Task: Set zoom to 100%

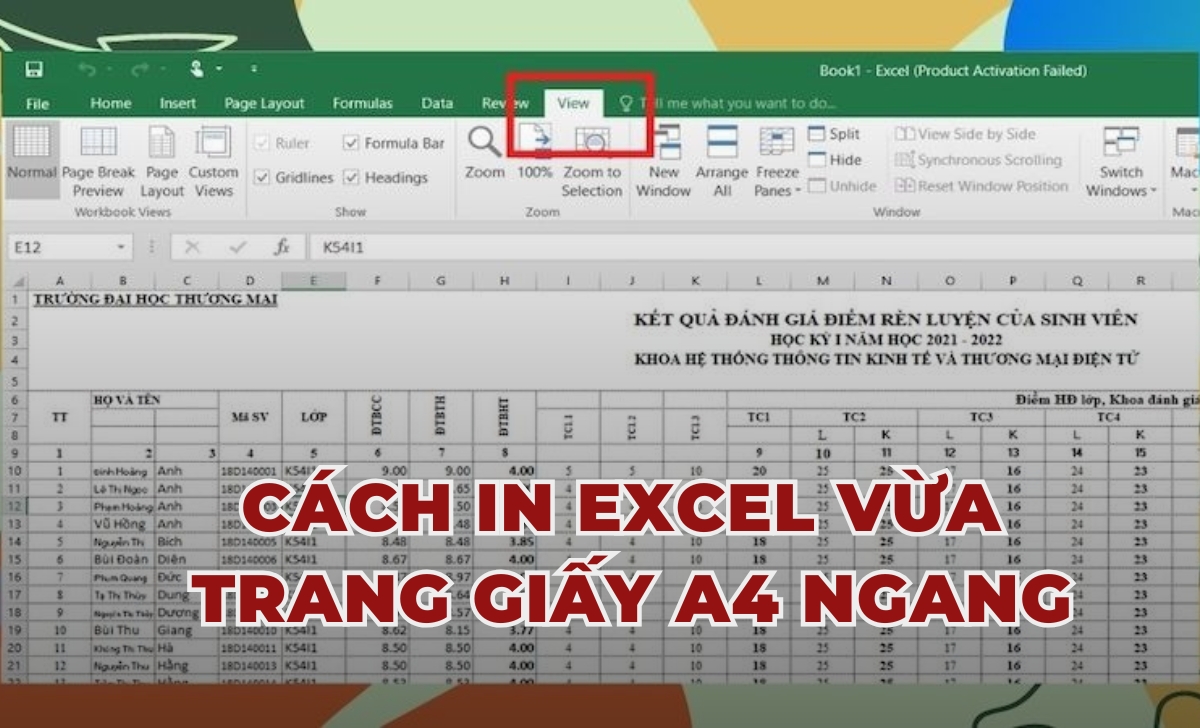Action: (535, 153)
